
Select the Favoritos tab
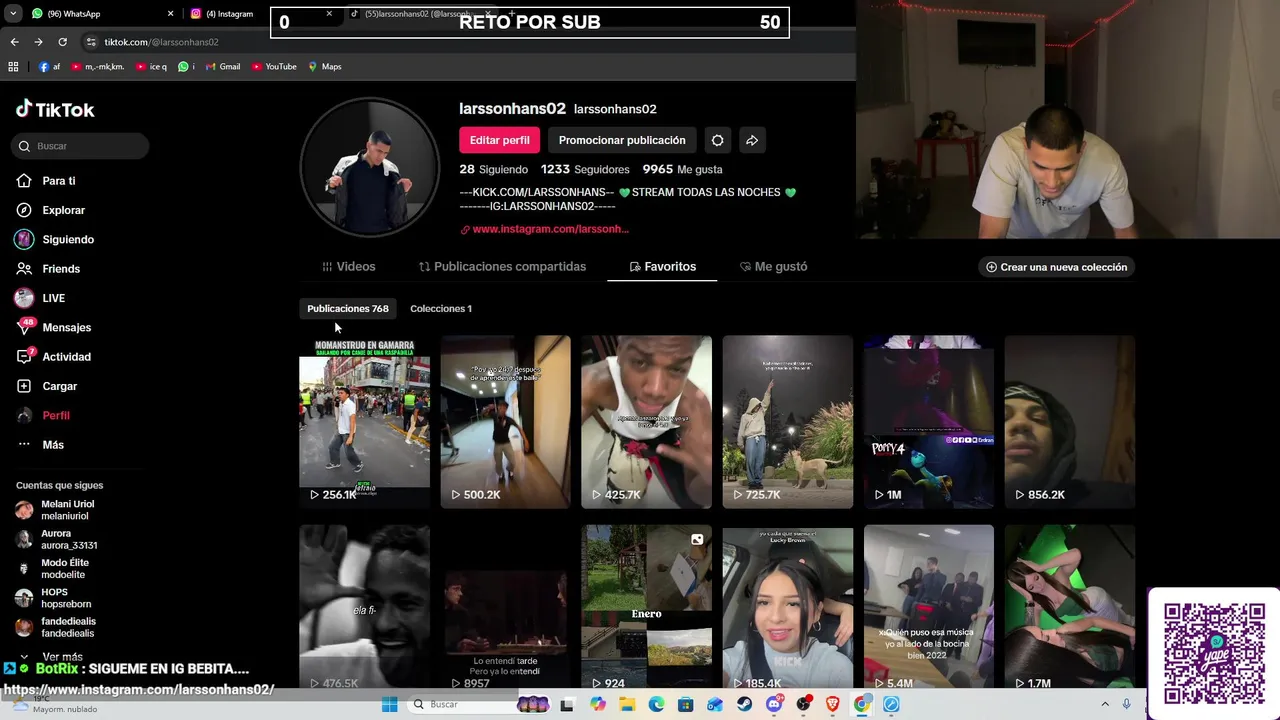tap(662, 267)
